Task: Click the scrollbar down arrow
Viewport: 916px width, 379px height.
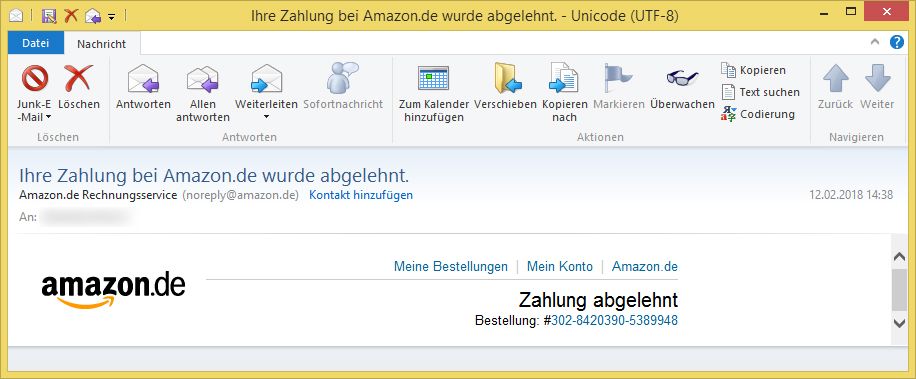Action: [x=899, y=323]
